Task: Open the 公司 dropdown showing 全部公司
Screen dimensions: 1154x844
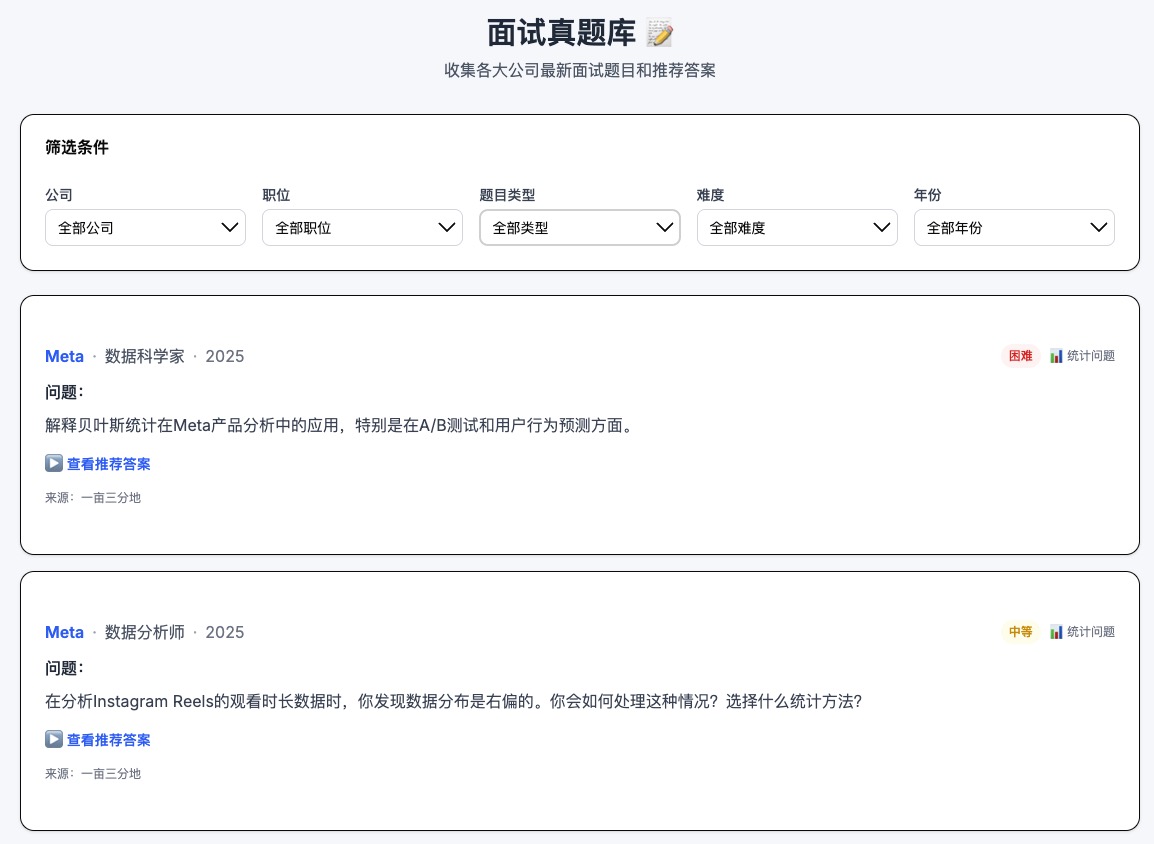Action: pos(145,227)
